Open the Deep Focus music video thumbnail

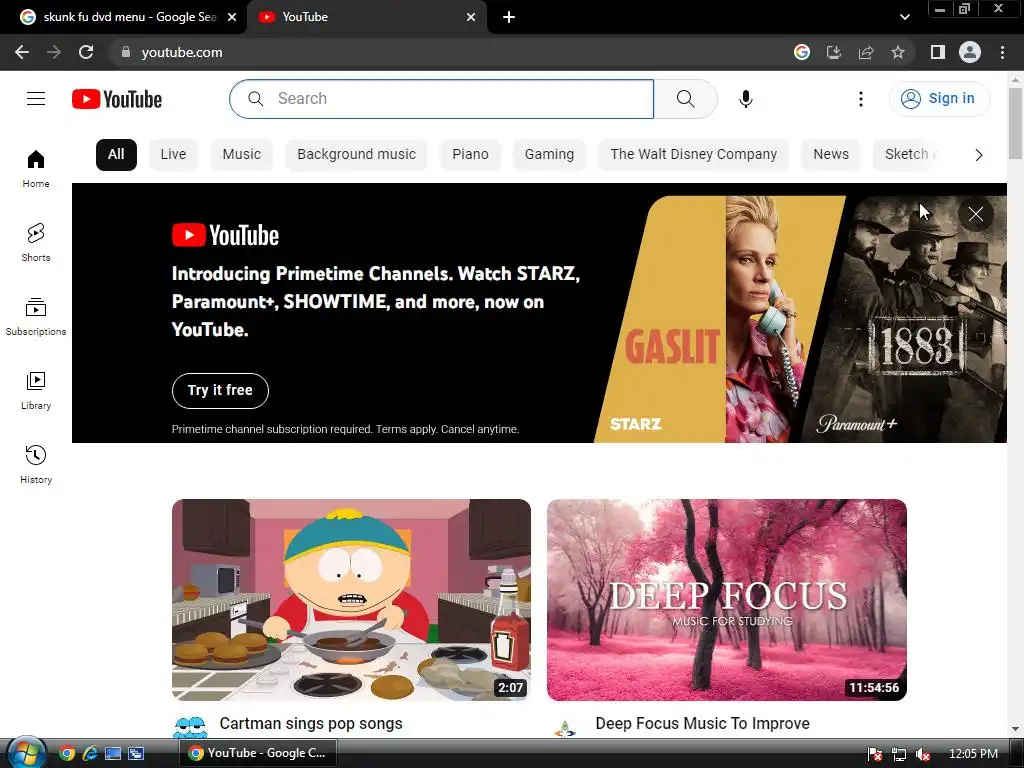pyautogui.click(x=726, y=600)
